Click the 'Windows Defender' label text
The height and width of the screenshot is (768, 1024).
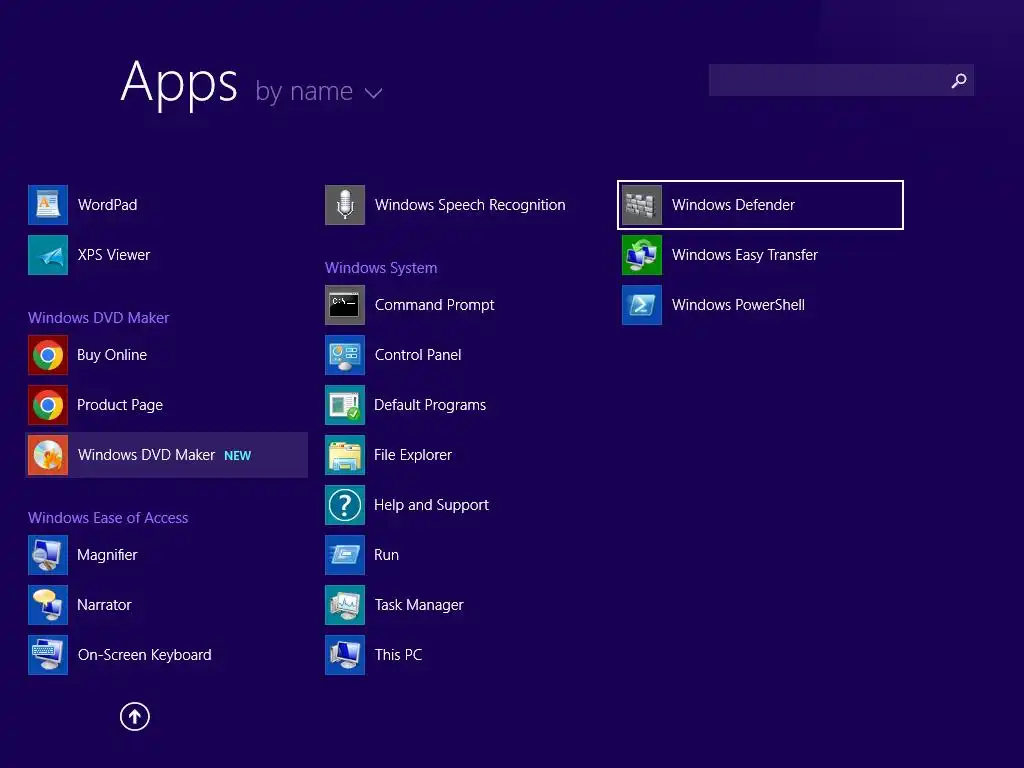click(733, 204)
